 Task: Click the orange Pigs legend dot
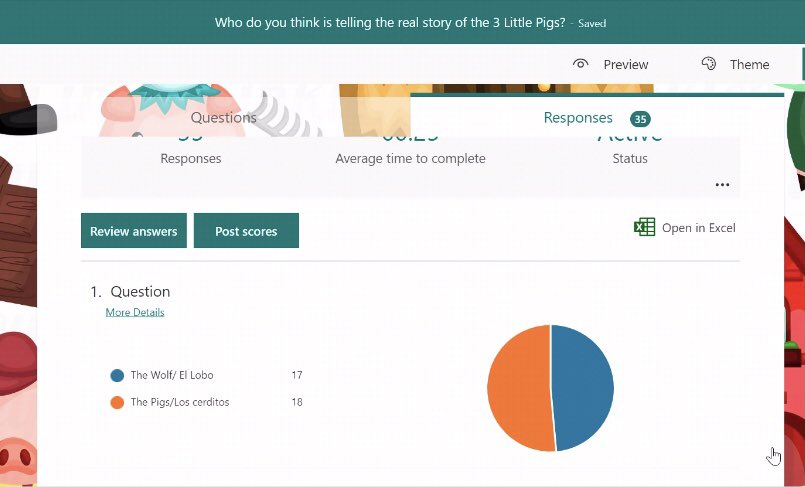tap(117, 402)
